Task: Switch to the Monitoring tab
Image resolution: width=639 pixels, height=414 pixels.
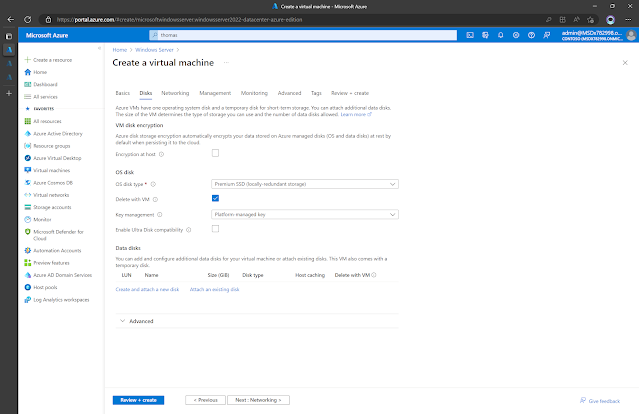Action: (254, 93)
